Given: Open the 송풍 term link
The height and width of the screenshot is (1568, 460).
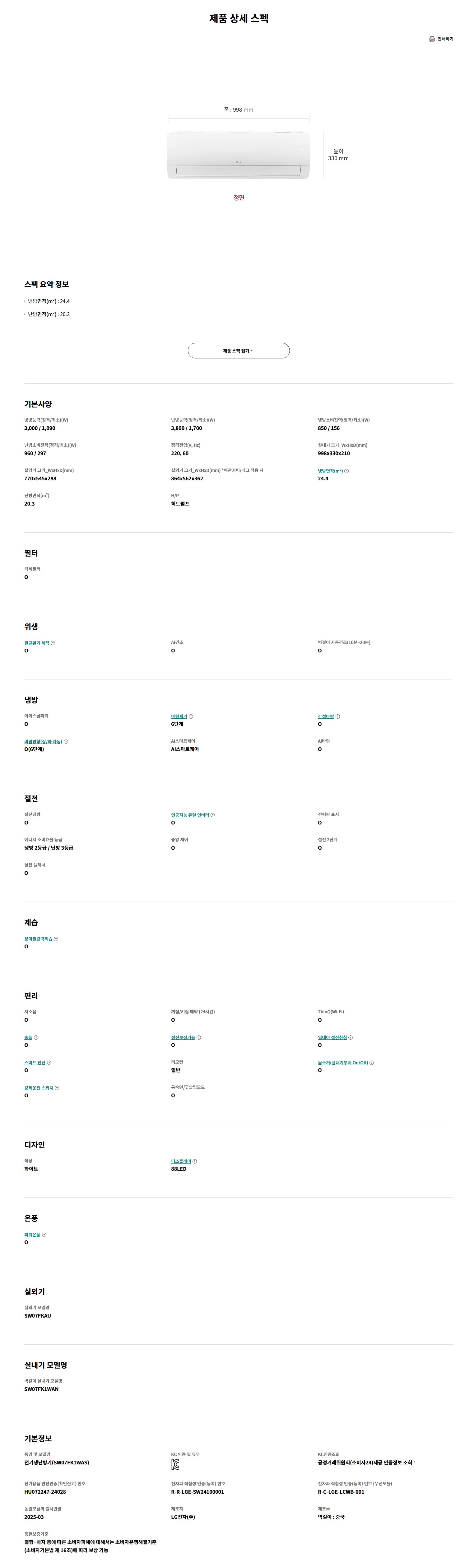Looking at the screenshot, I should [x=28, y=1037].
